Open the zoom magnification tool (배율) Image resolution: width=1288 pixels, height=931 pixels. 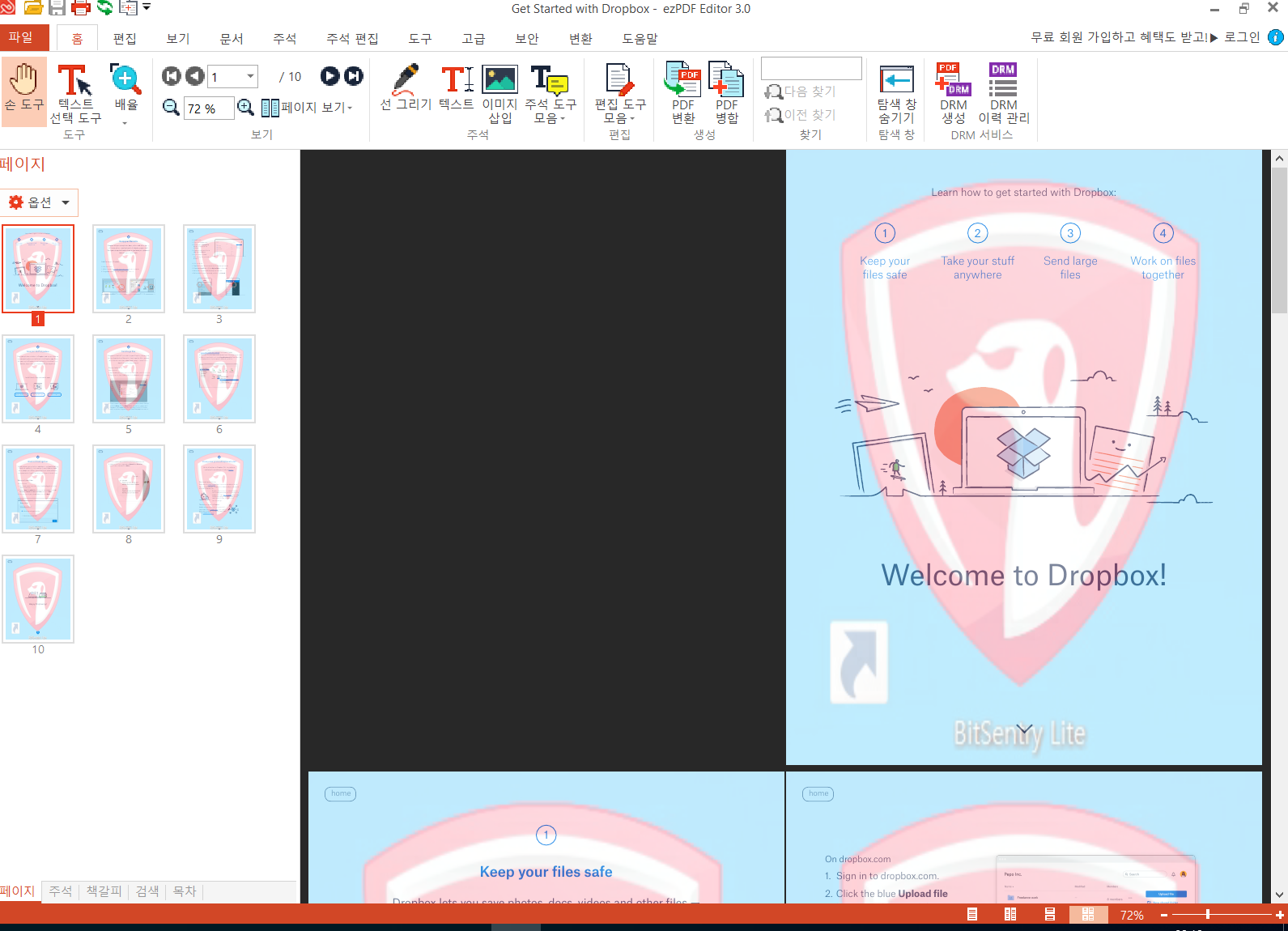125,92
